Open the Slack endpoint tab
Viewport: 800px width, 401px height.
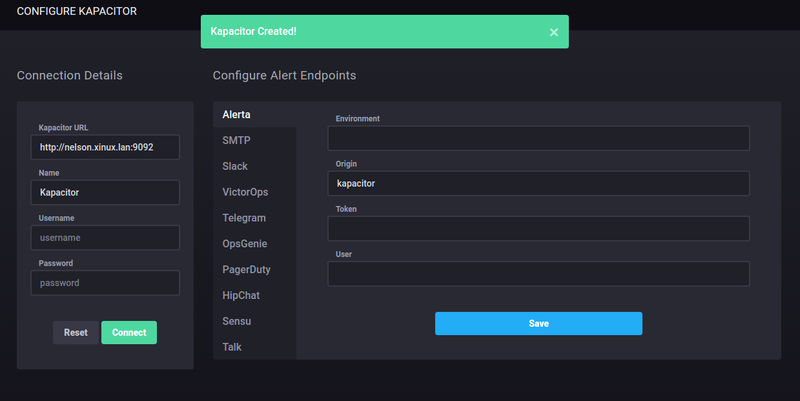pos(255,166)
